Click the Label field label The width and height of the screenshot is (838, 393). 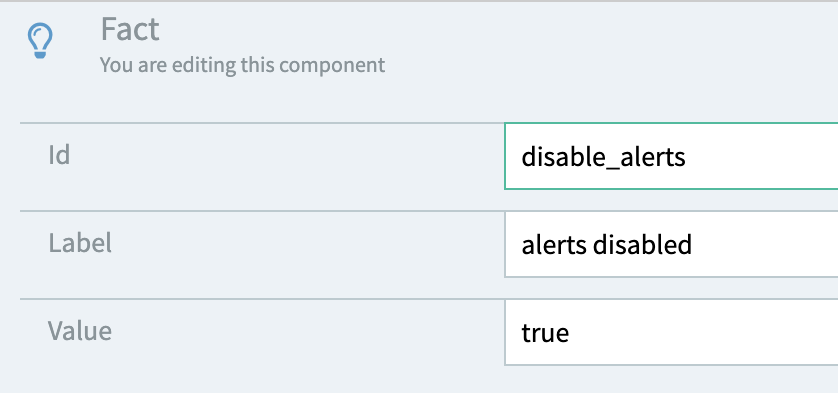[x=80, y=243]
